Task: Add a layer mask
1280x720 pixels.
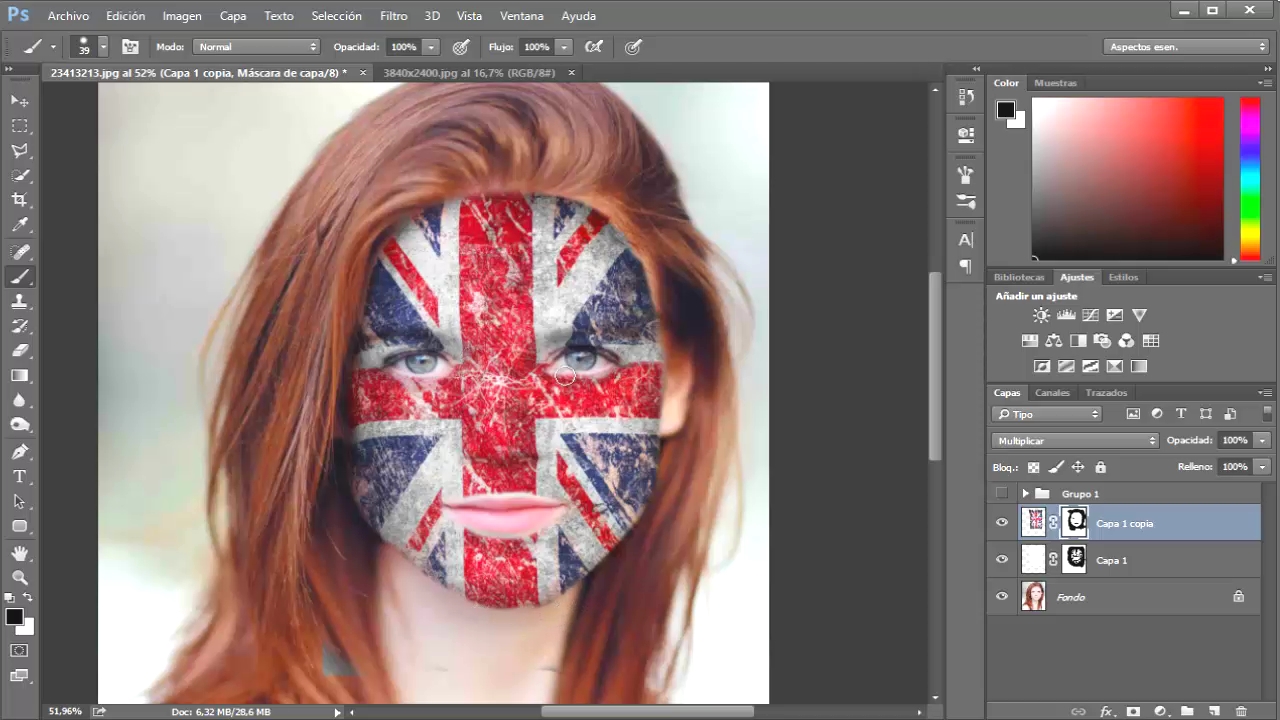Action: (x=1133, y=712)
